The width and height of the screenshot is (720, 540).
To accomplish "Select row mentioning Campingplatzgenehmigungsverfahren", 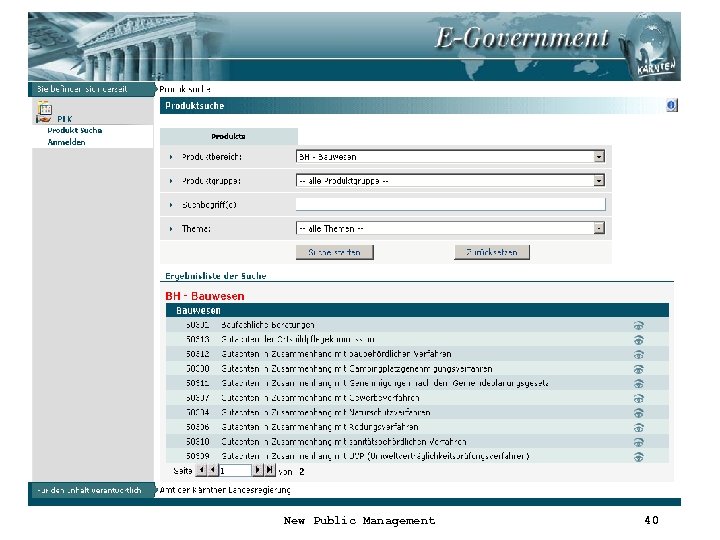I will coord(417,369).
